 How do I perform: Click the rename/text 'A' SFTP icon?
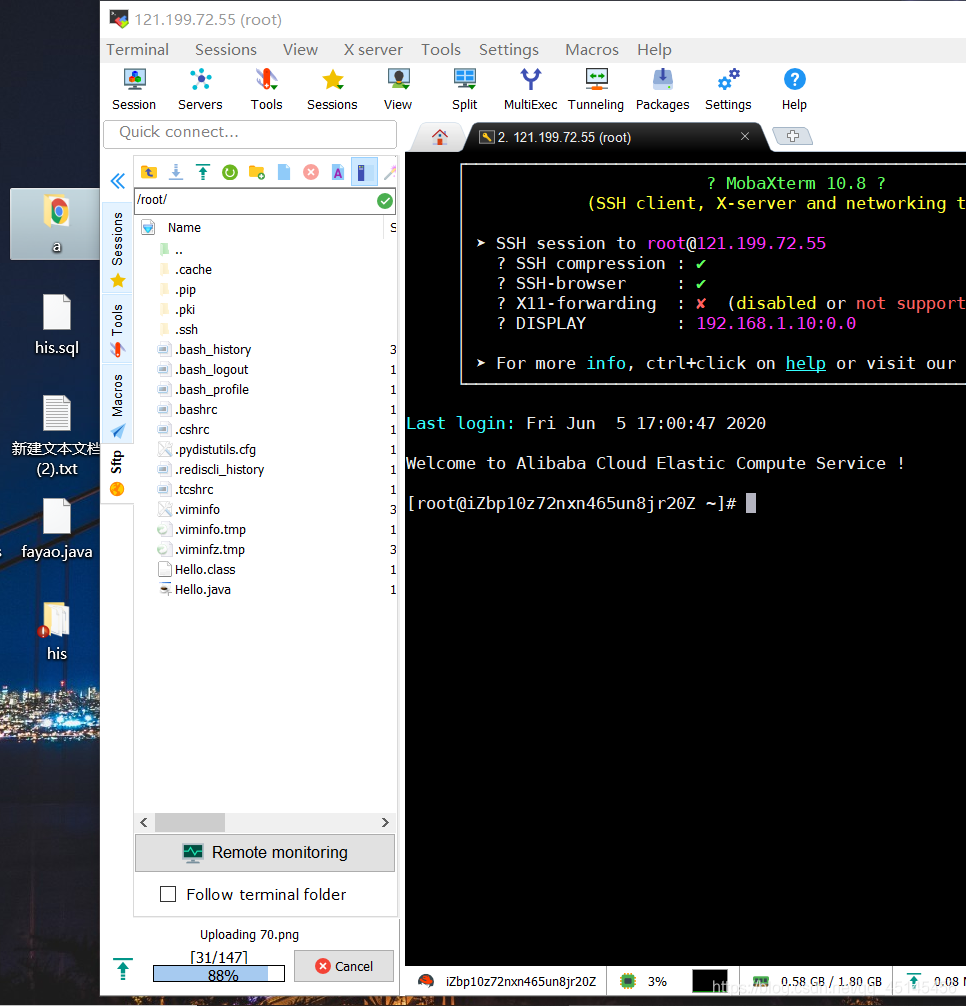pyautogui.click(x=337, y=172)
